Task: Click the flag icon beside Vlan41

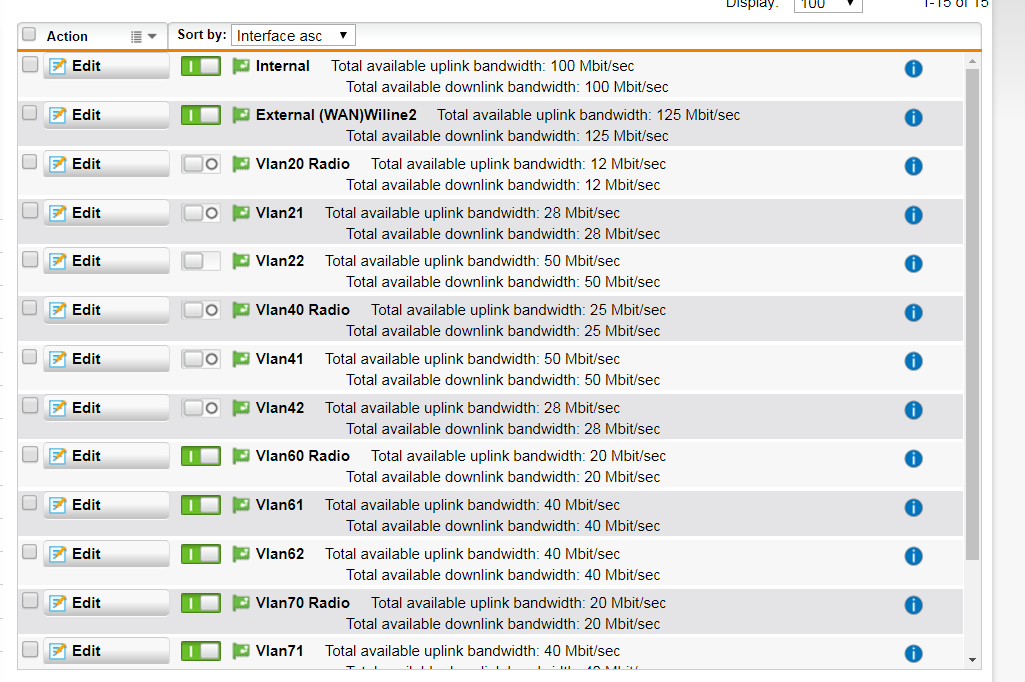Action: (x=241, y=358)
